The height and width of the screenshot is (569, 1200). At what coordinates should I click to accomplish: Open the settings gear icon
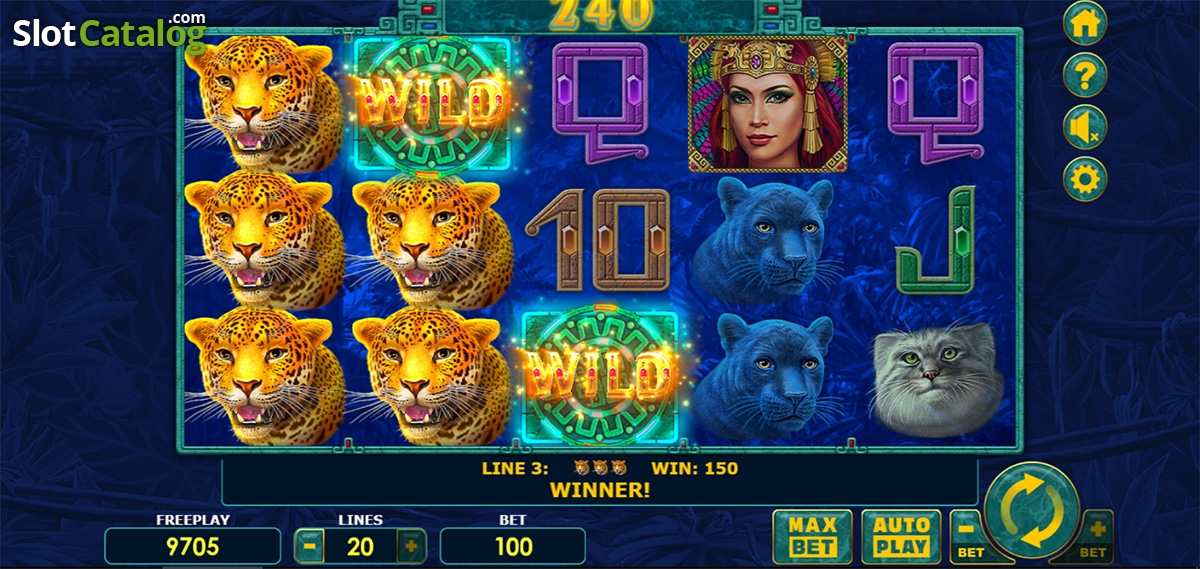1084,178
